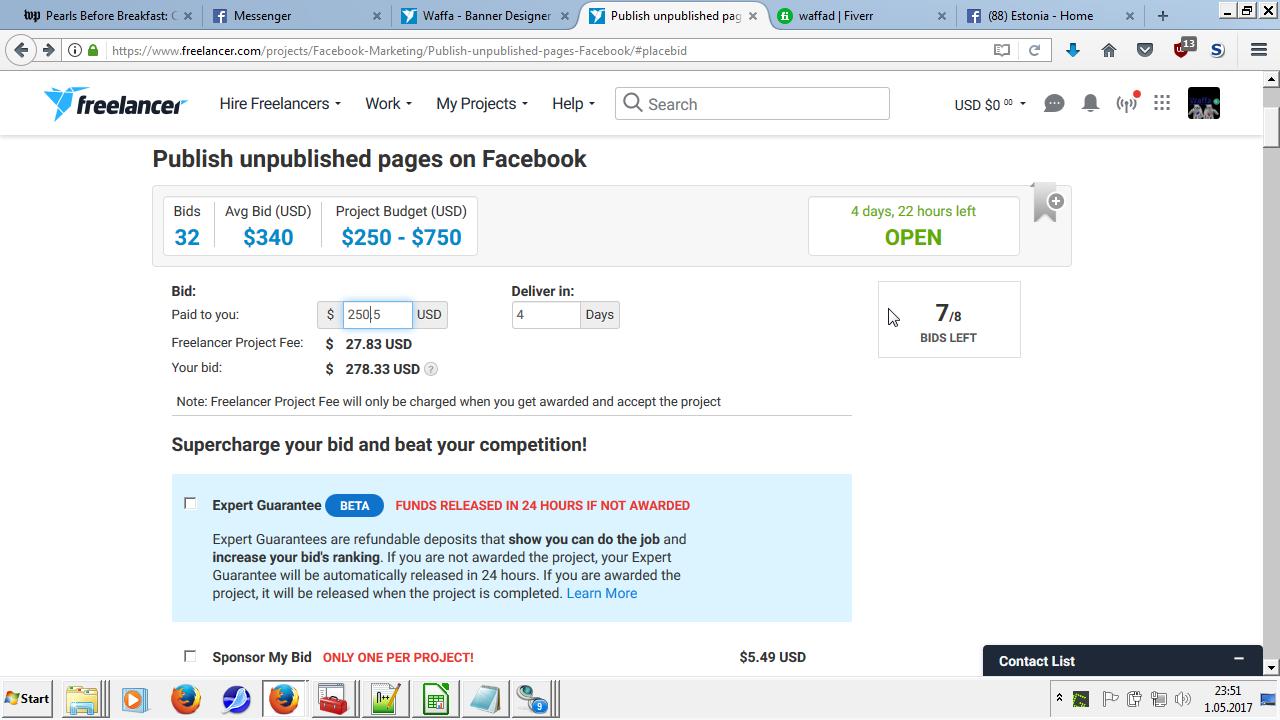Viewport: 1280px width, 720px height.
Task: Click the volume speaker tray icon
Action: click(x=1184, y=699)
